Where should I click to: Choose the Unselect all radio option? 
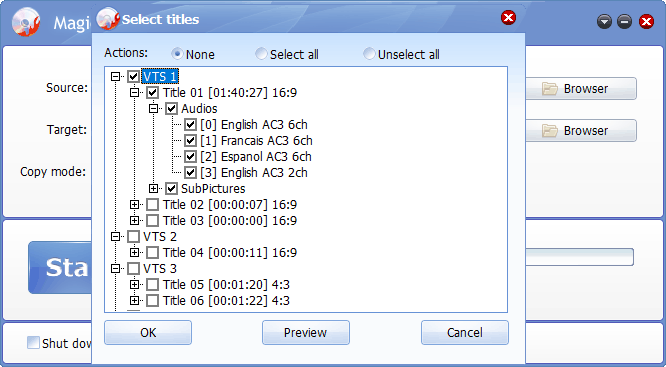coord(369,54)
